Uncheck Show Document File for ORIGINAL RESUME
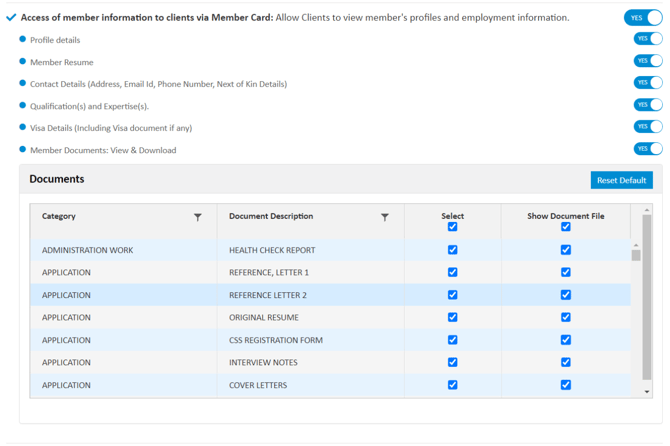This screenshot has height=446, width=670. point(566,317)
